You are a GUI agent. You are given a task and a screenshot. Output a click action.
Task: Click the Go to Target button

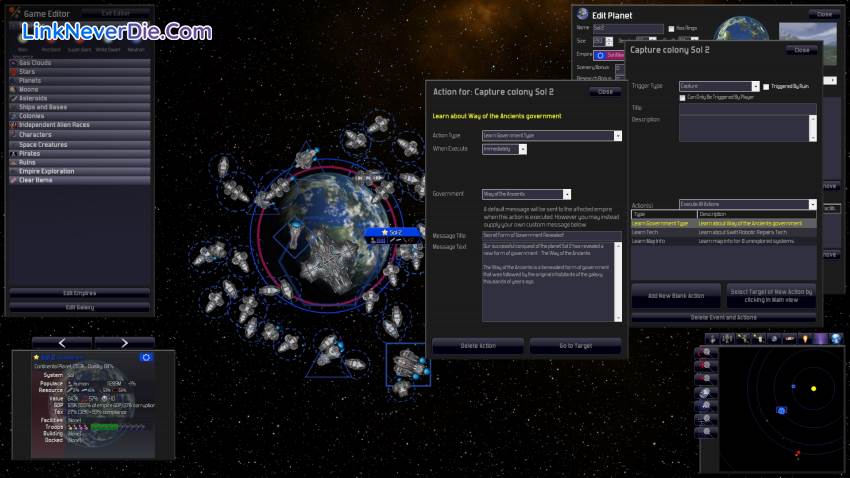point(576,346)
